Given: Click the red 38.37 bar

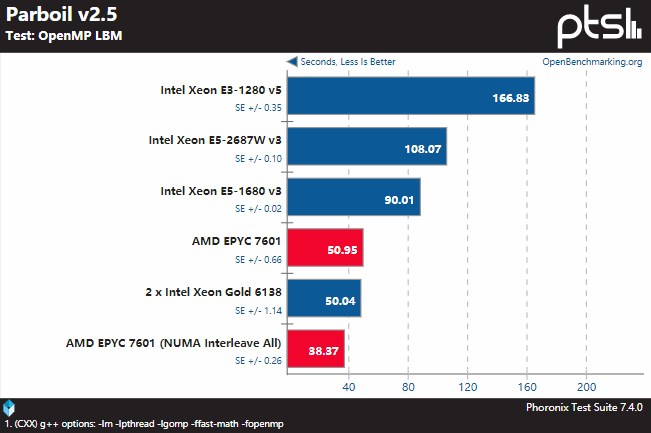Looking at the screenshot, I should pos(316,349).
